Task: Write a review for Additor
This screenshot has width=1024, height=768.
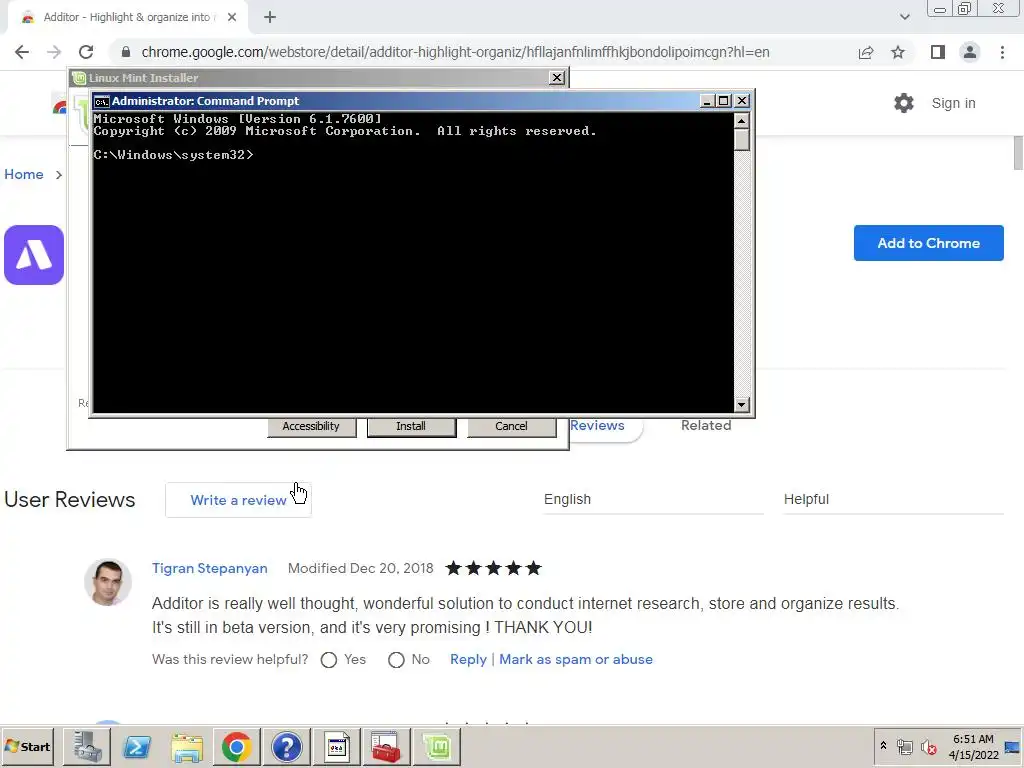Action: pos(238,500)
